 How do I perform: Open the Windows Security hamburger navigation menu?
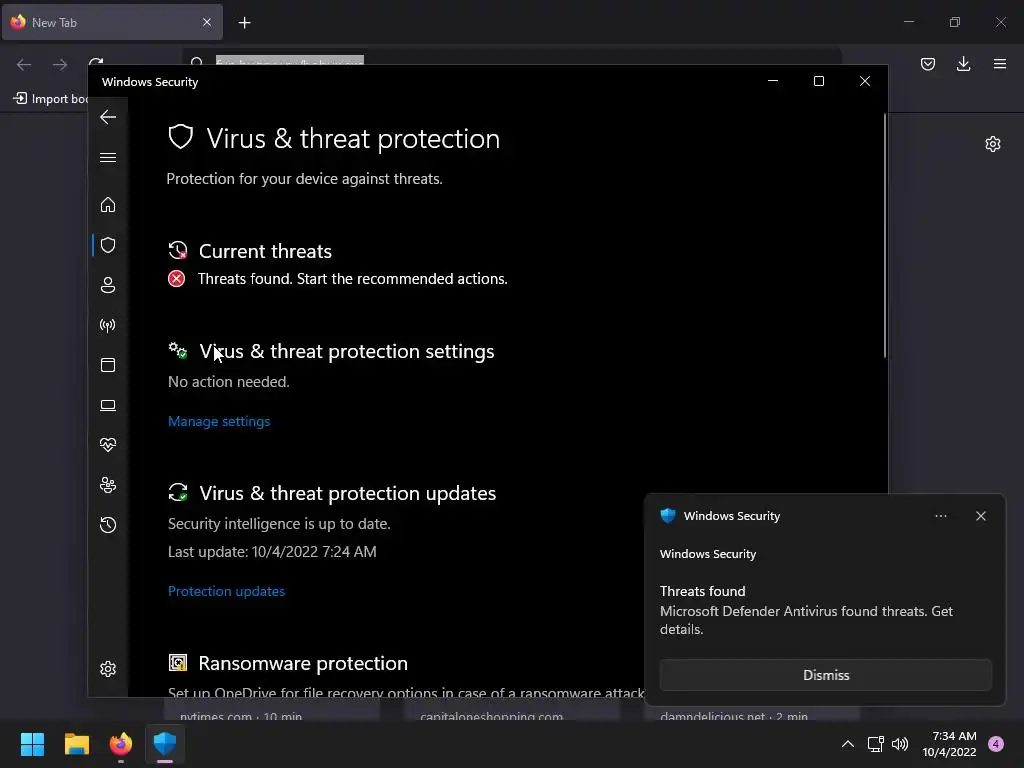tap(108, 158)
